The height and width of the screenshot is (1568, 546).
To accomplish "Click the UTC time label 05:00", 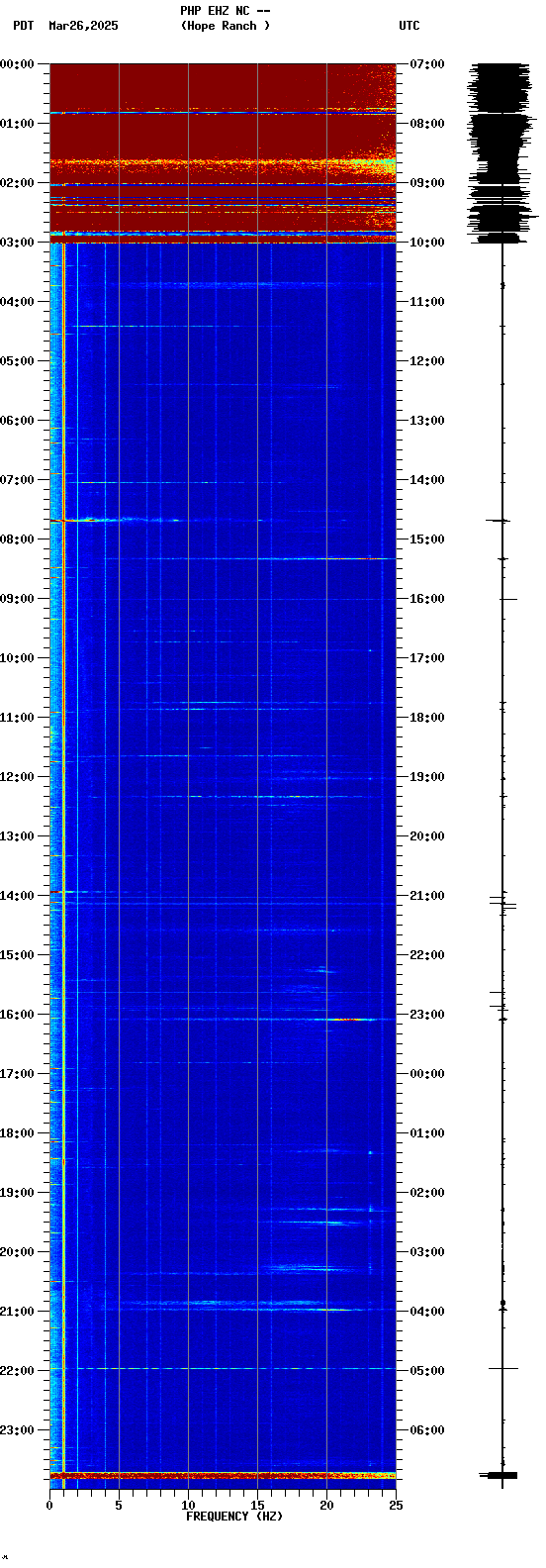I will click(426, 1371).
